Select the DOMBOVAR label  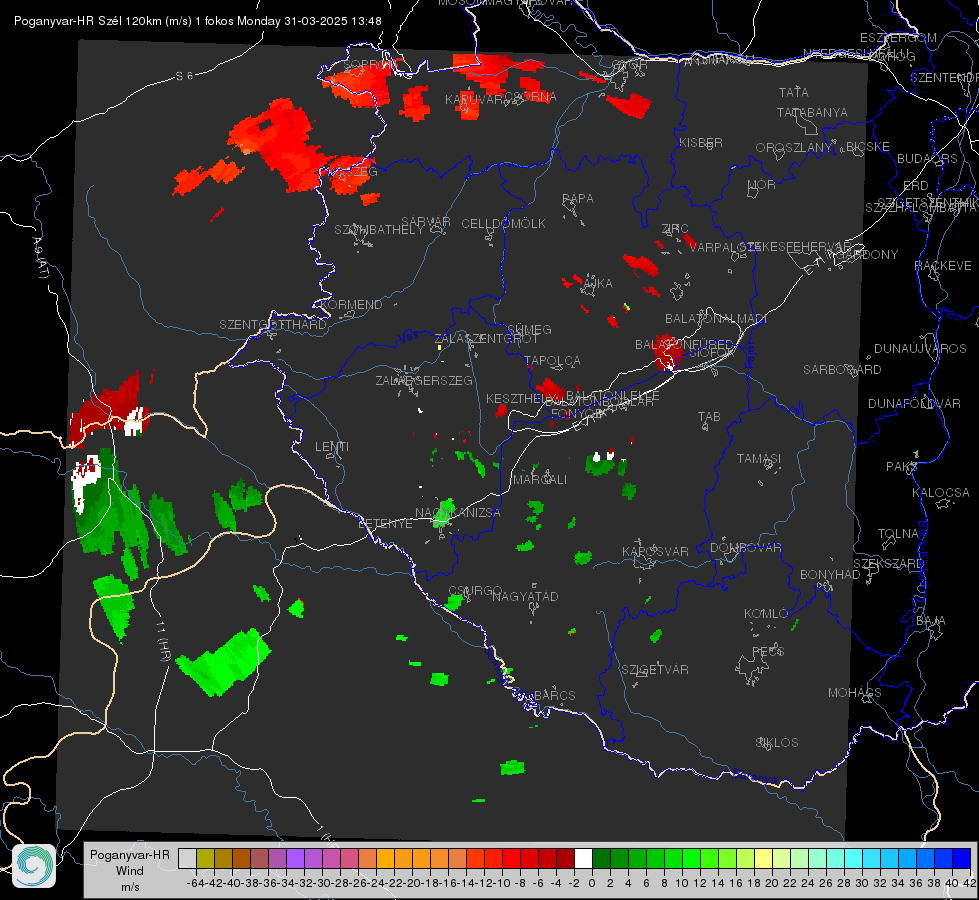[745, 548]
